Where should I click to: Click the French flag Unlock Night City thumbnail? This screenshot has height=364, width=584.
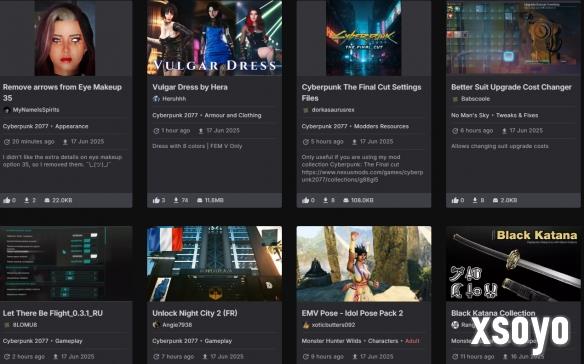coord(214,263)
